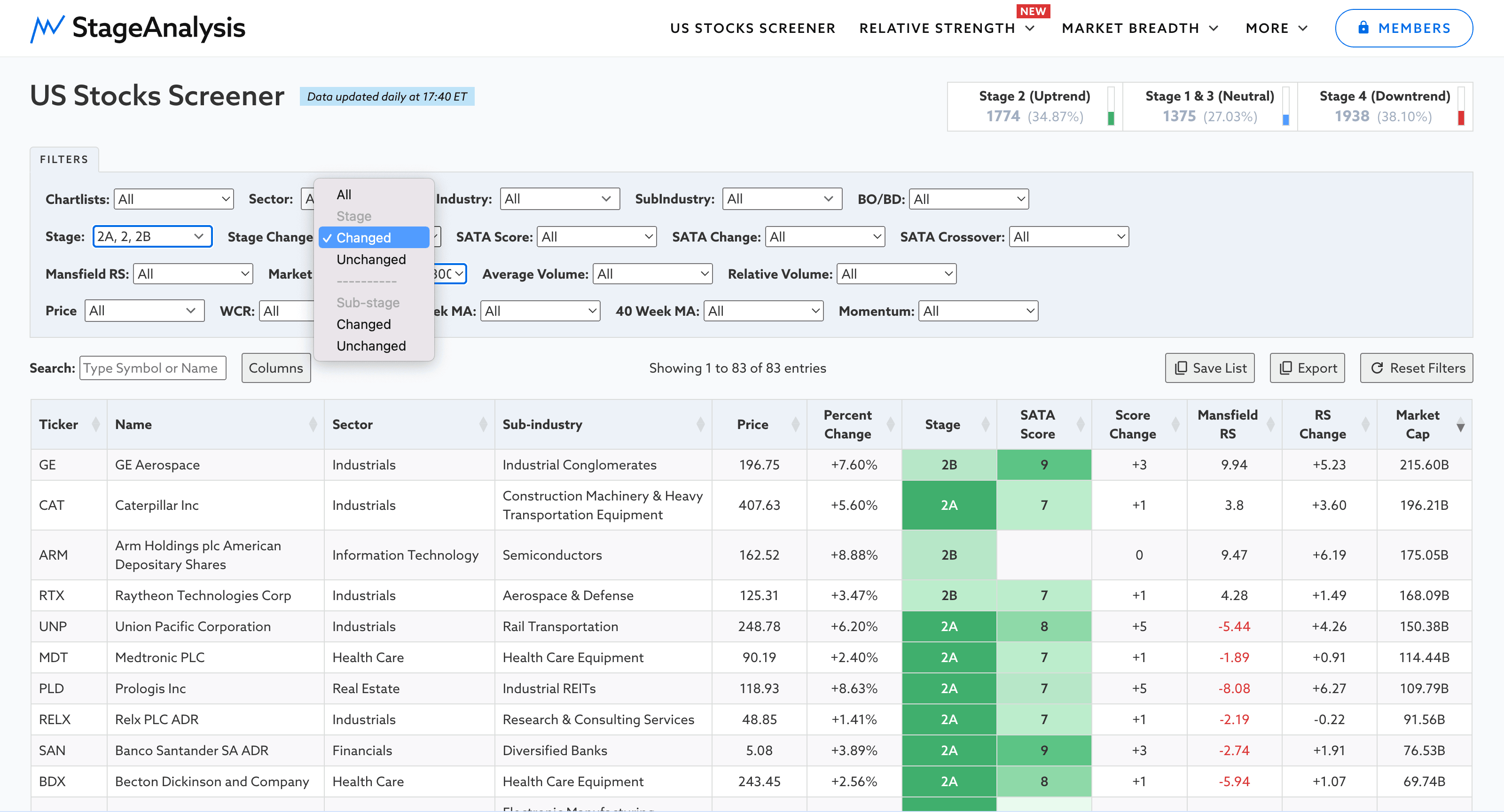Click the Stage 4 Downtrend red bar
Viewport: 1504px width, 812px height.
(x=1461, y=117)
